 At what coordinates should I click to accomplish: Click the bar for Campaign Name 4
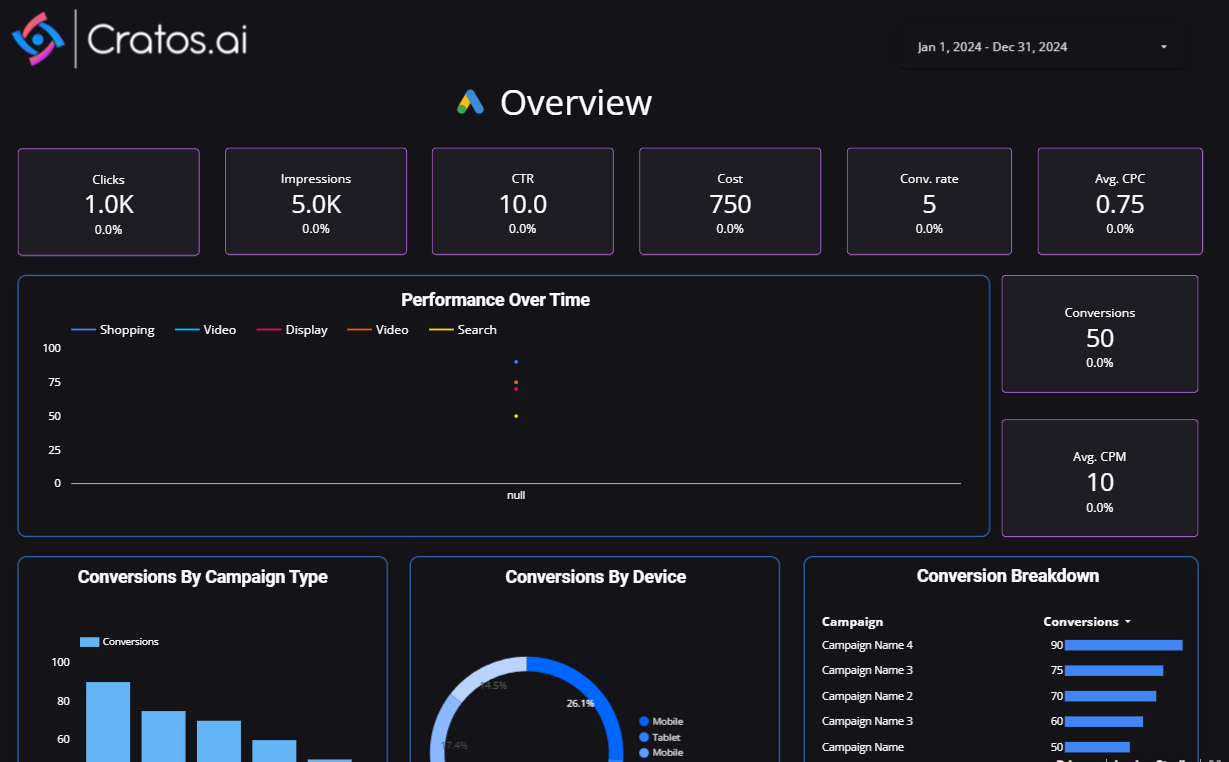[1124, 645]
